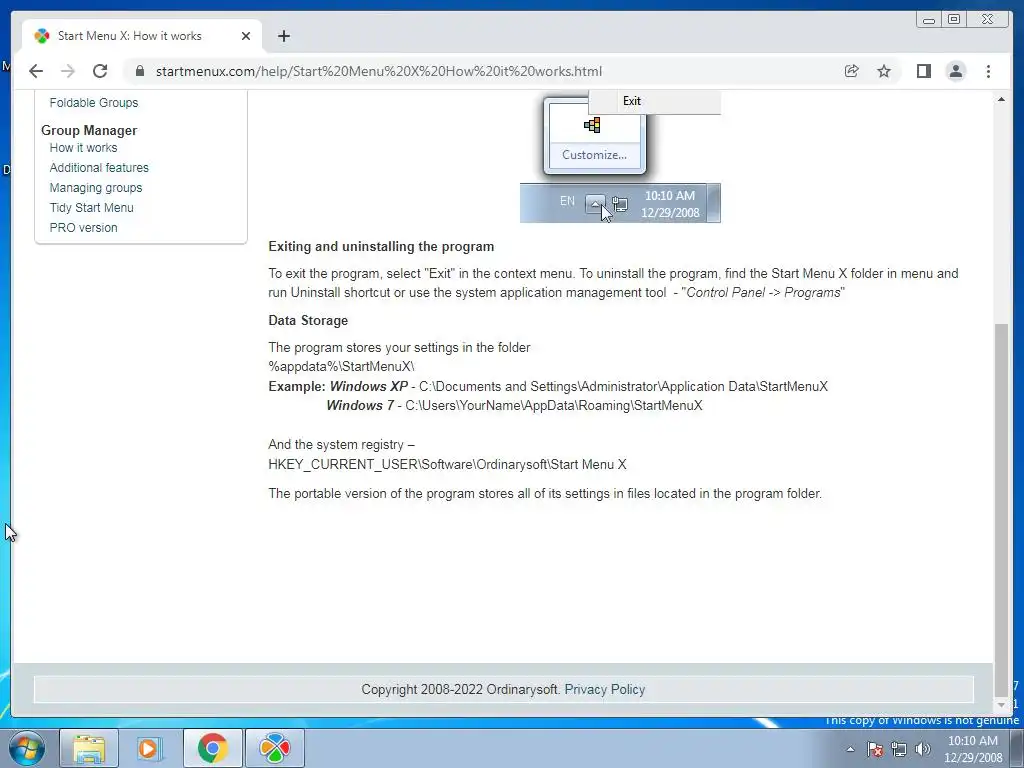
Task: Open volume control speaker icon
Action: tap(923, 749)
